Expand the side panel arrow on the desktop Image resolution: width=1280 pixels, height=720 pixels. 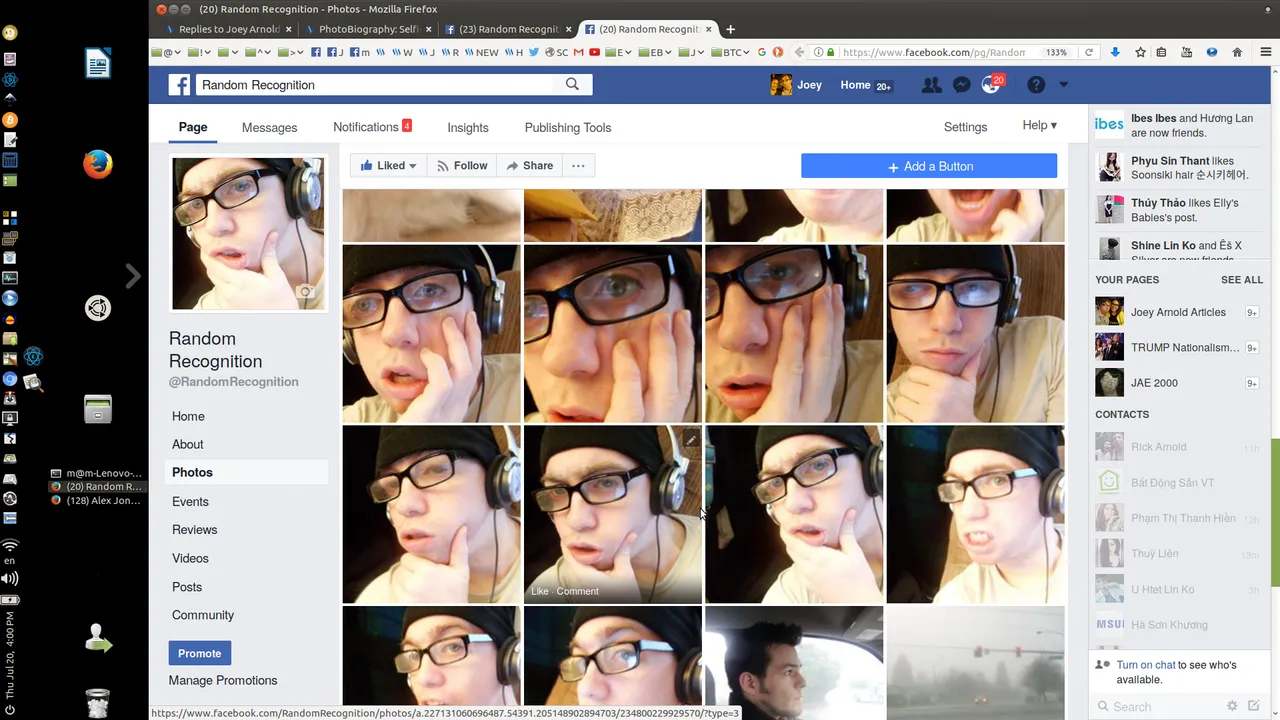pyautogui.click(x=133, y=276)
